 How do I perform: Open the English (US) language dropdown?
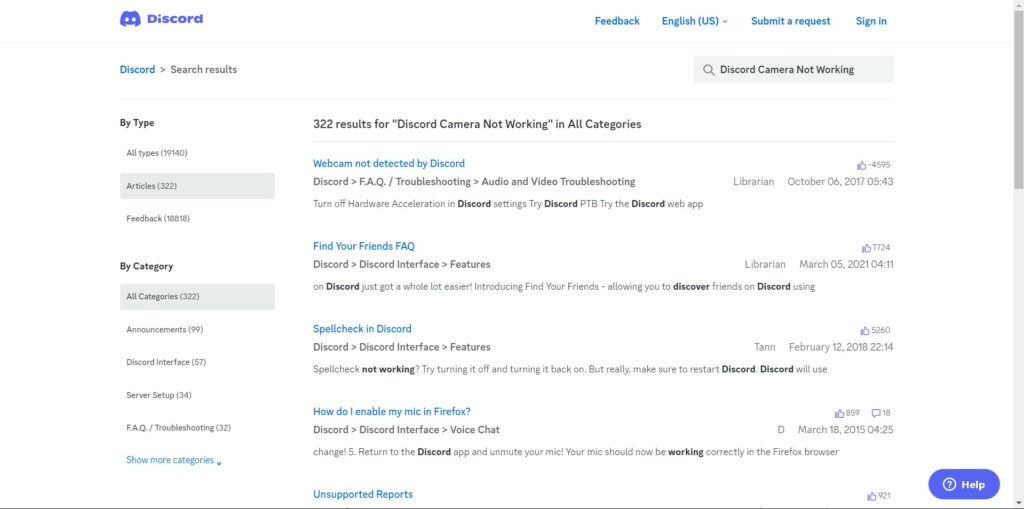[x=694, y=21]
